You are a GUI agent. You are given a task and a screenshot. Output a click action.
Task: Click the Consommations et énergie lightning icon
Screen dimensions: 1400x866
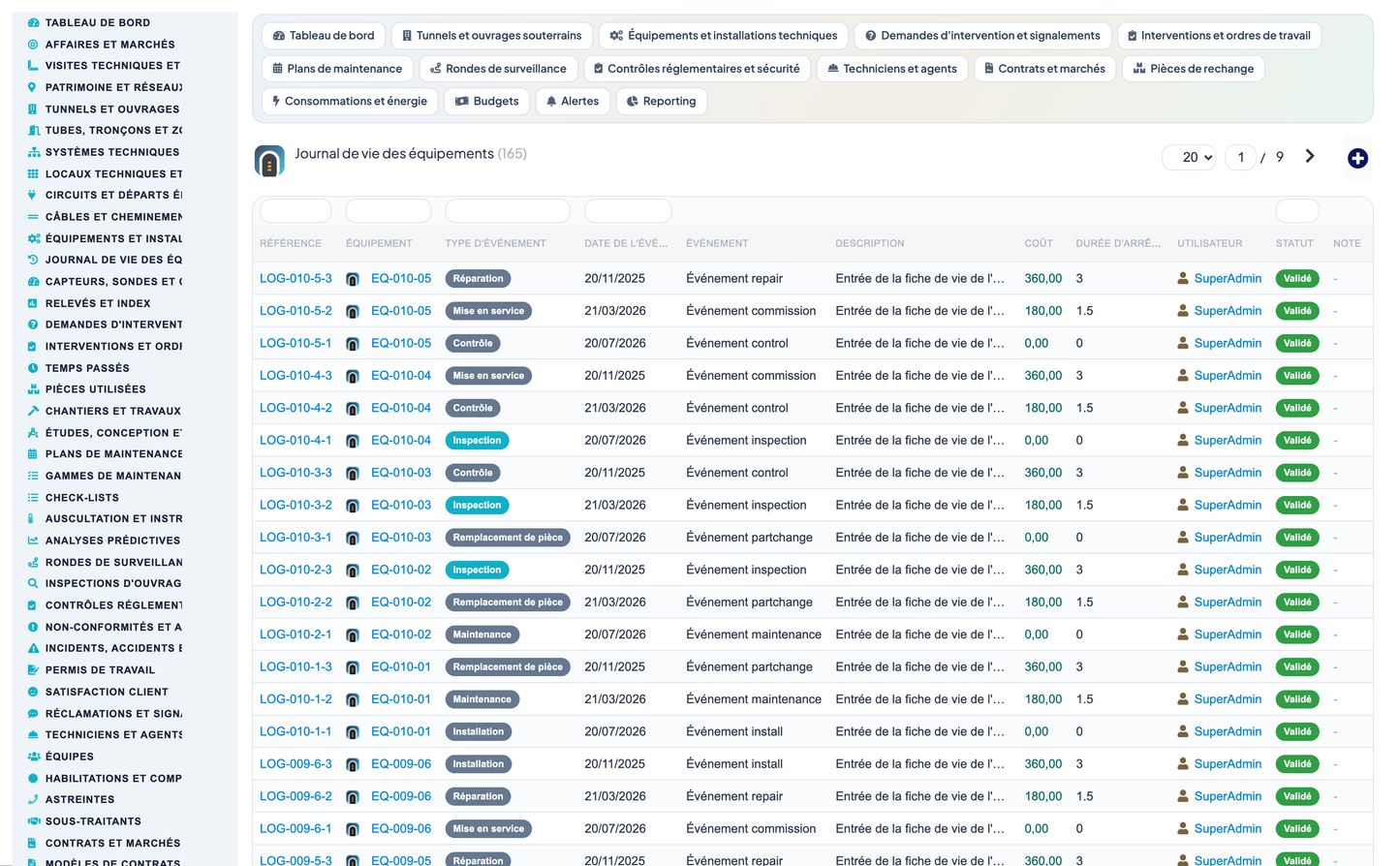pyautogui.click(x=276, y=101)
